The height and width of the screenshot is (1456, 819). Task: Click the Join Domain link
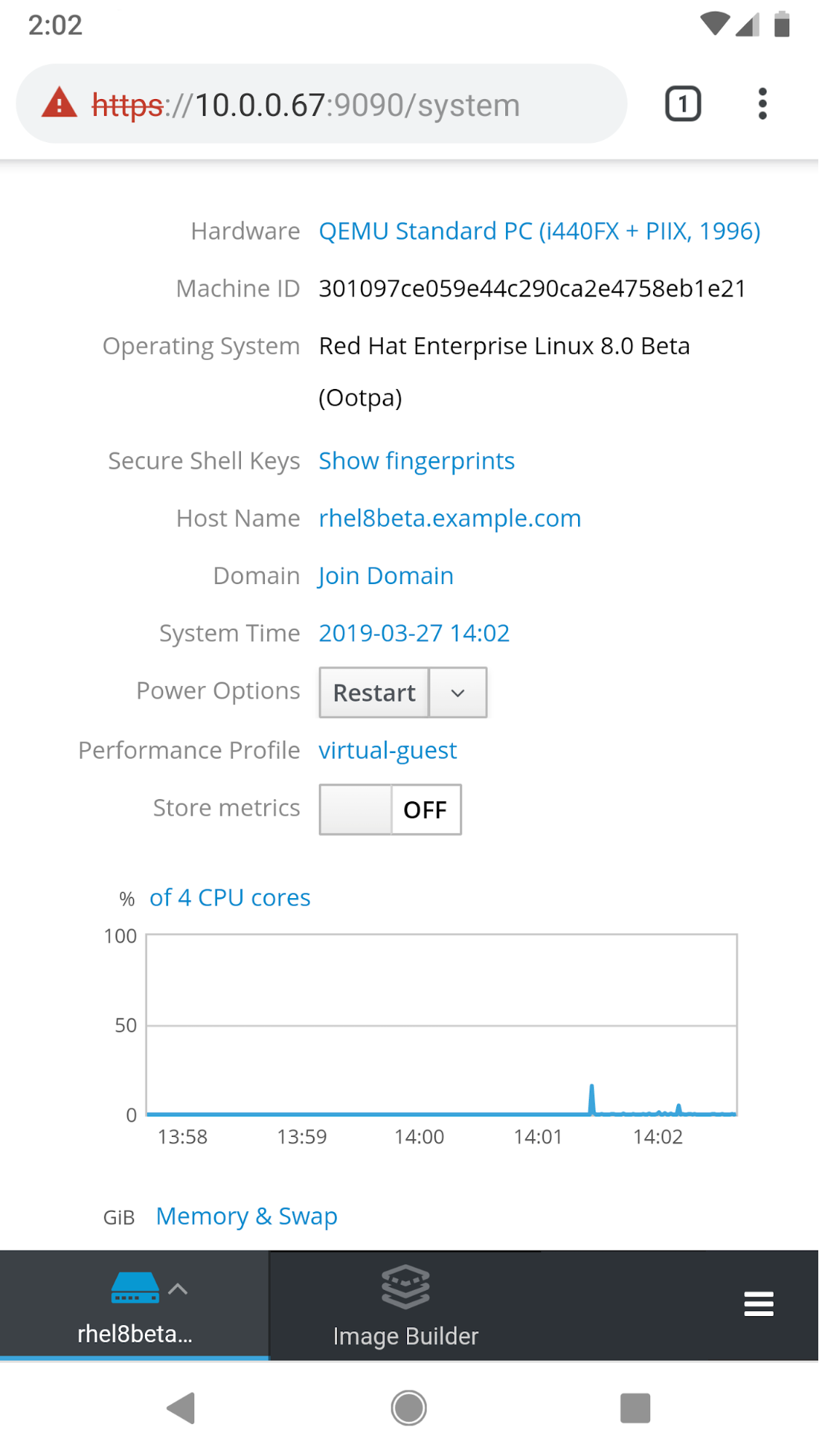click(386, 576)
